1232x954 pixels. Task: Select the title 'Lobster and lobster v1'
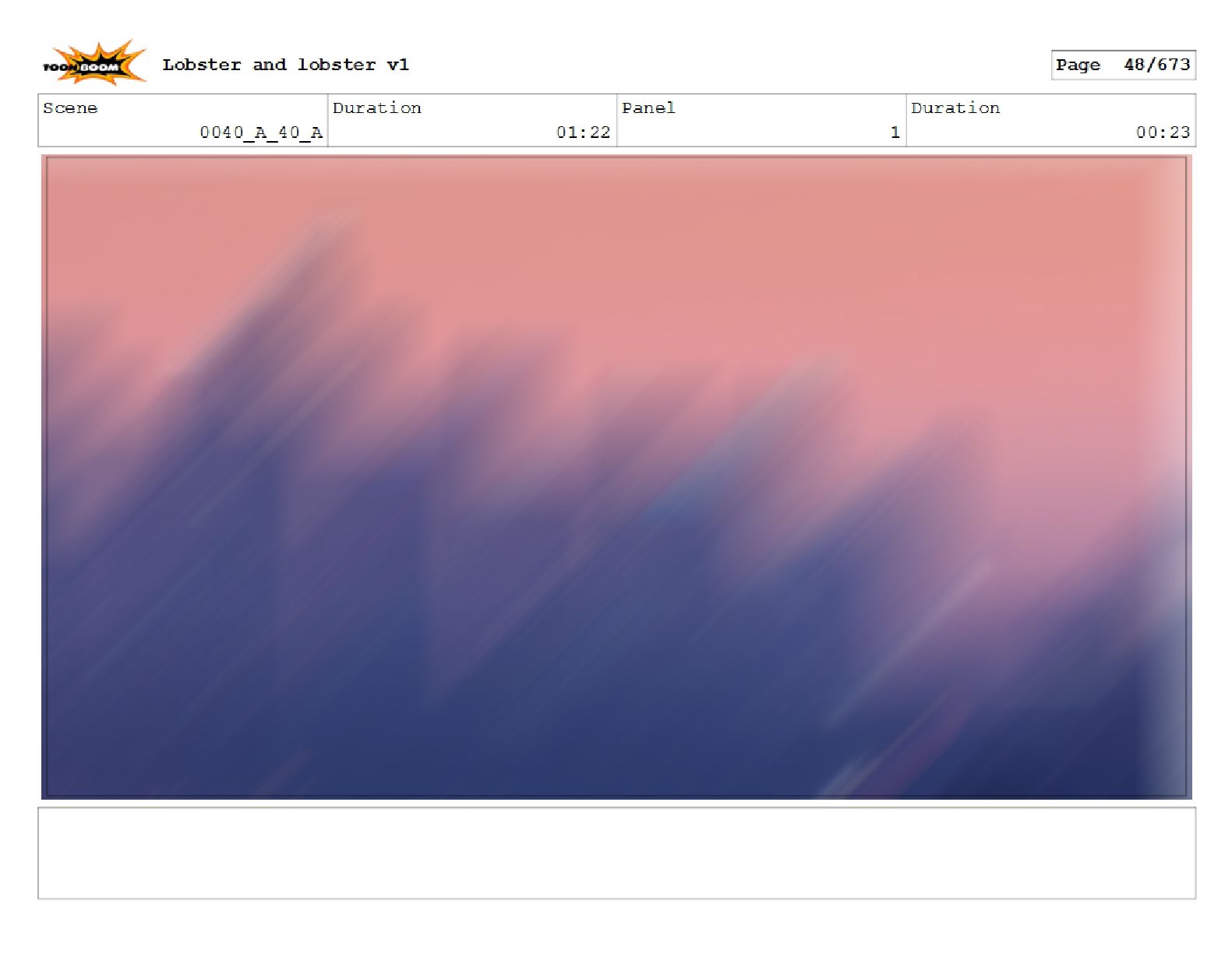coord(286,65)
